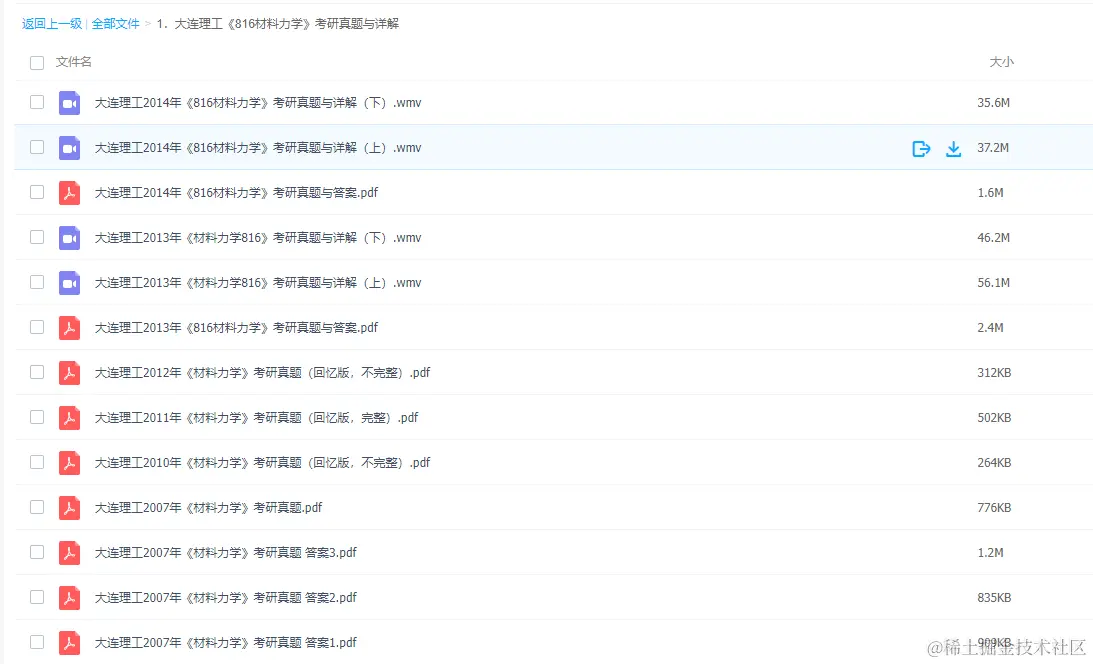
Task: Click the PDF icon for 2007年 考研真题.pdf
Action: coord(69,507)
